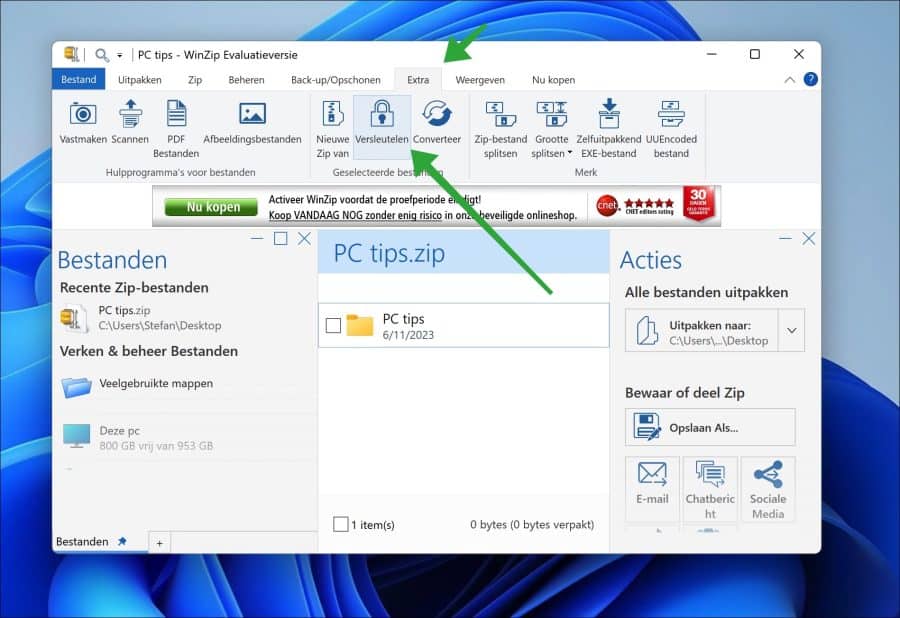
Task: Close the Bestanden pane
Action: coord(304,238)
